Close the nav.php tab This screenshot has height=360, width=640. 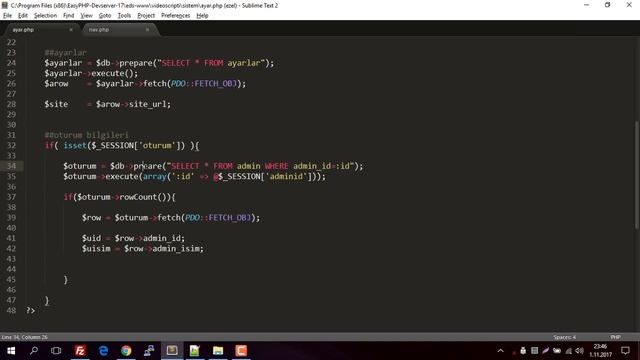pyautogui.click(x=147, y=30)
